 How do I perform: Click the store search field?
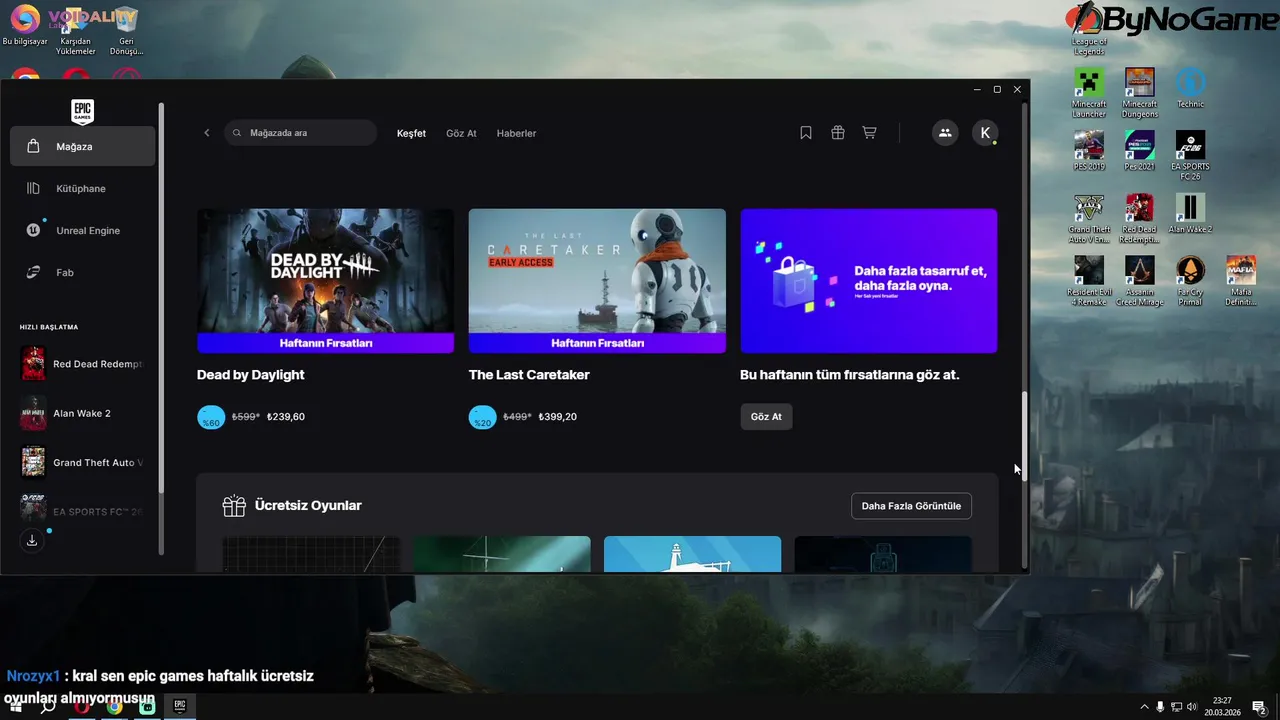[x=301, y=133]
